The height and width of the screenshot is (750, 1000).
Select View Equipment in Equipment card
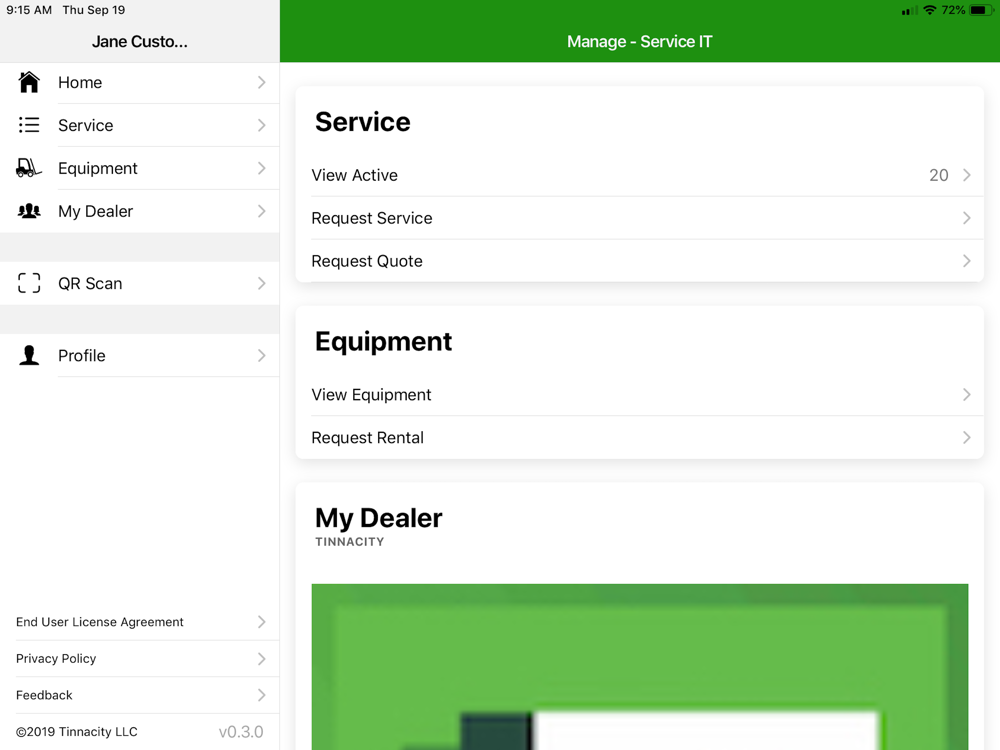[x=640, y=395]
